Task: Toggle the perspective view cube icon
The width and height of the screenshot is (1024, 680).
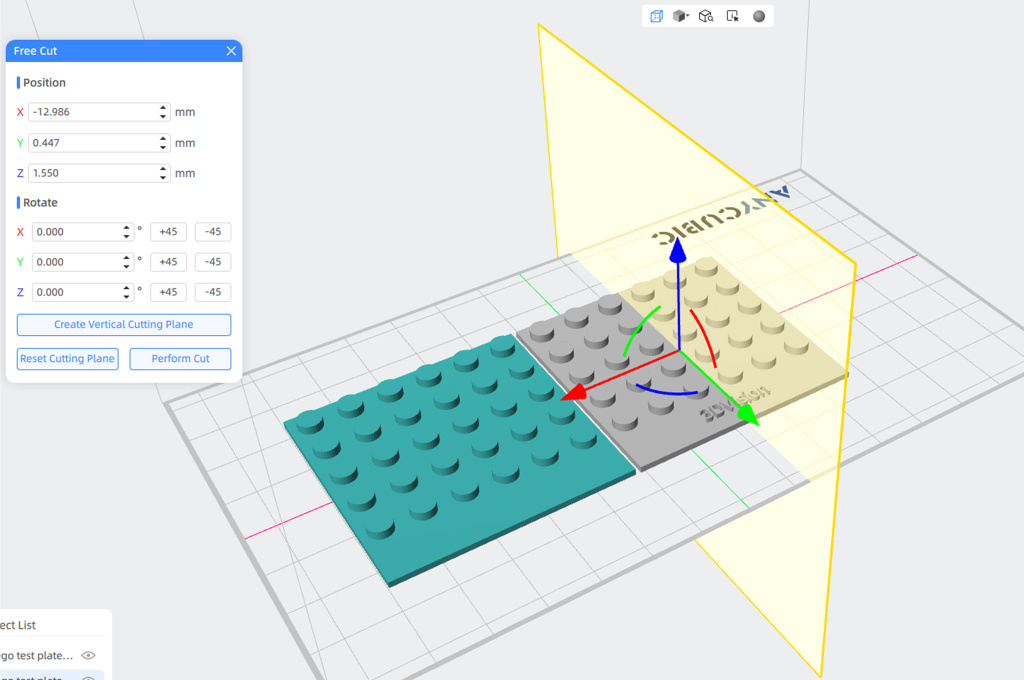Action: [656, 16]
